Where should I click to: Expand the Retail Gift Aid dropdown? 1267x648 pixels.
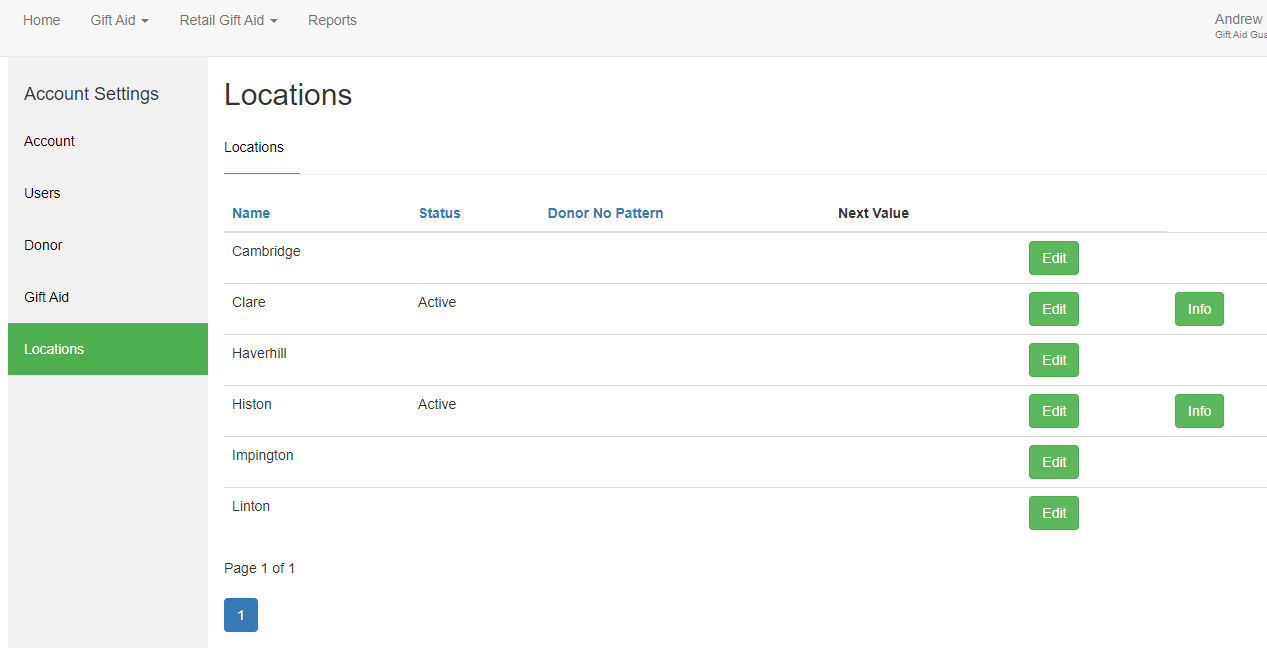pyautogui.click(x=228, y=20)
